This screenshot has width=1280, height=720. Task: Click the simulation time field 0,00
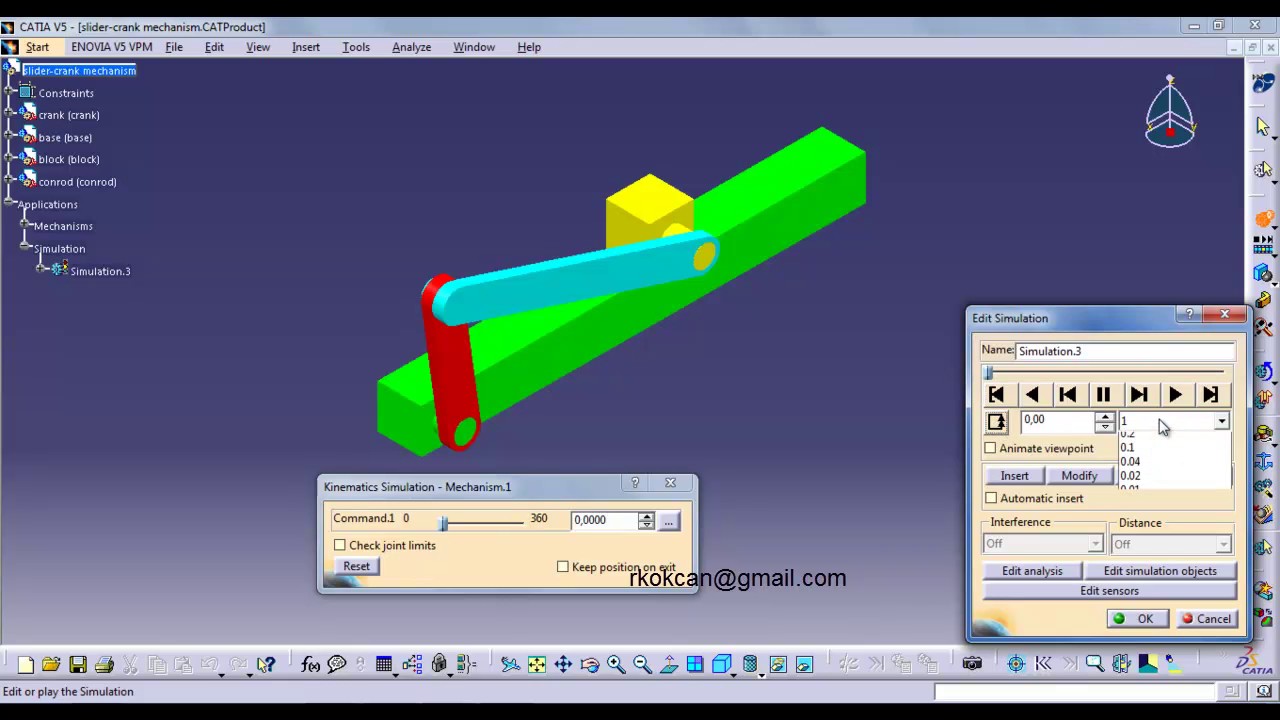[1057, 421]
